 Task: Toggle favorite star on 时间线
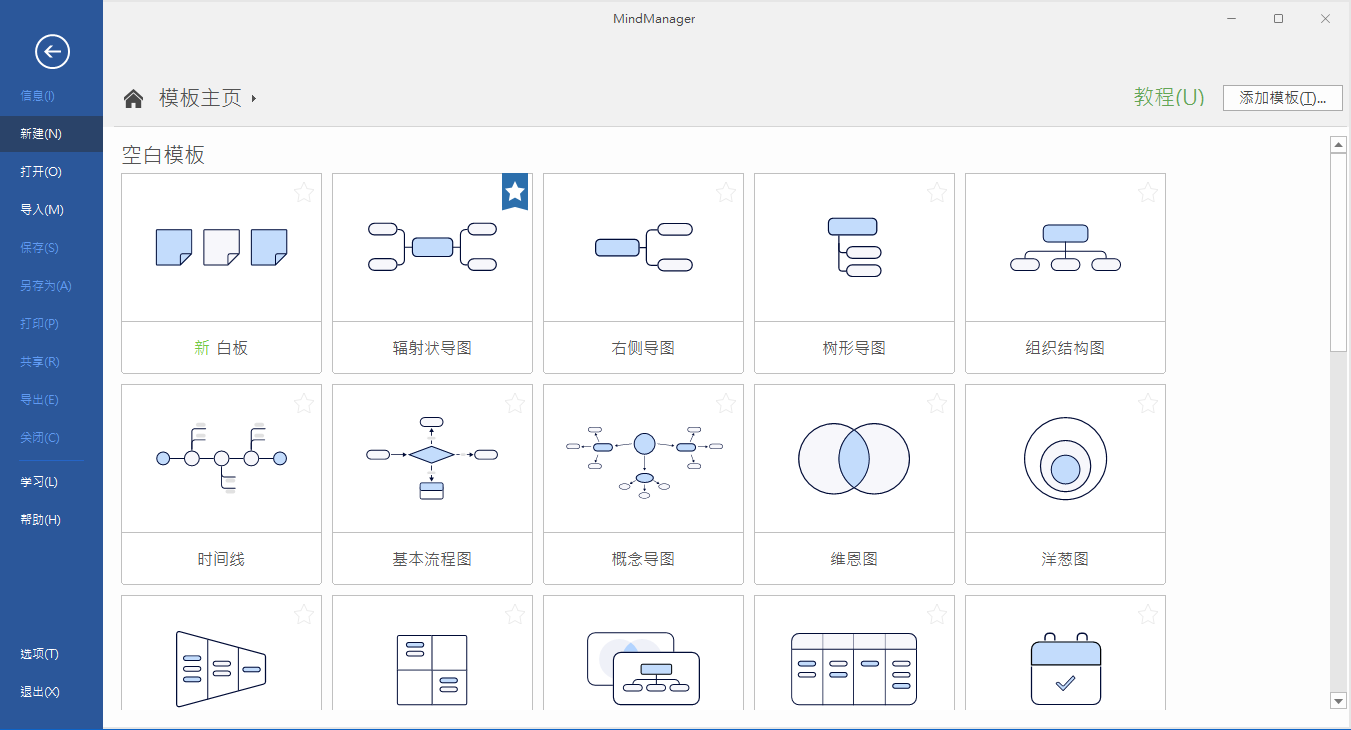(x=304, y=403)
